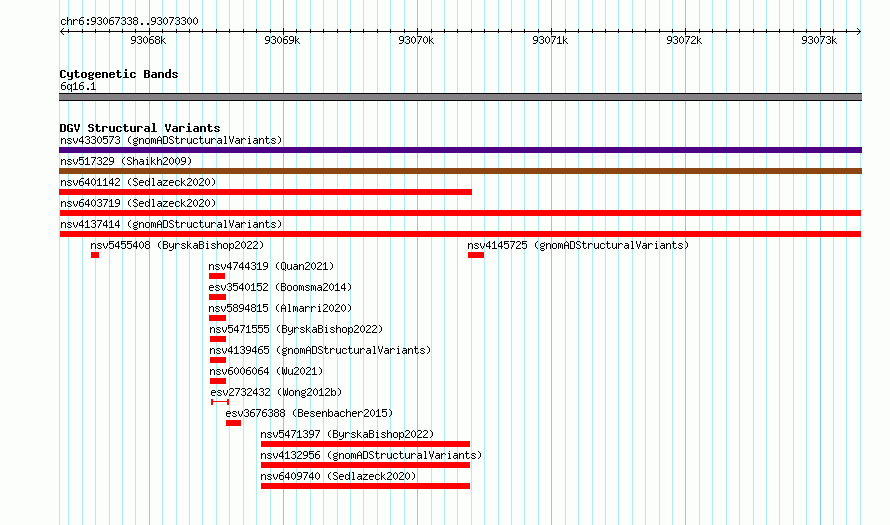Click the nsv5455408 small red feature
The image size is (890, 525).
point(95,255)
